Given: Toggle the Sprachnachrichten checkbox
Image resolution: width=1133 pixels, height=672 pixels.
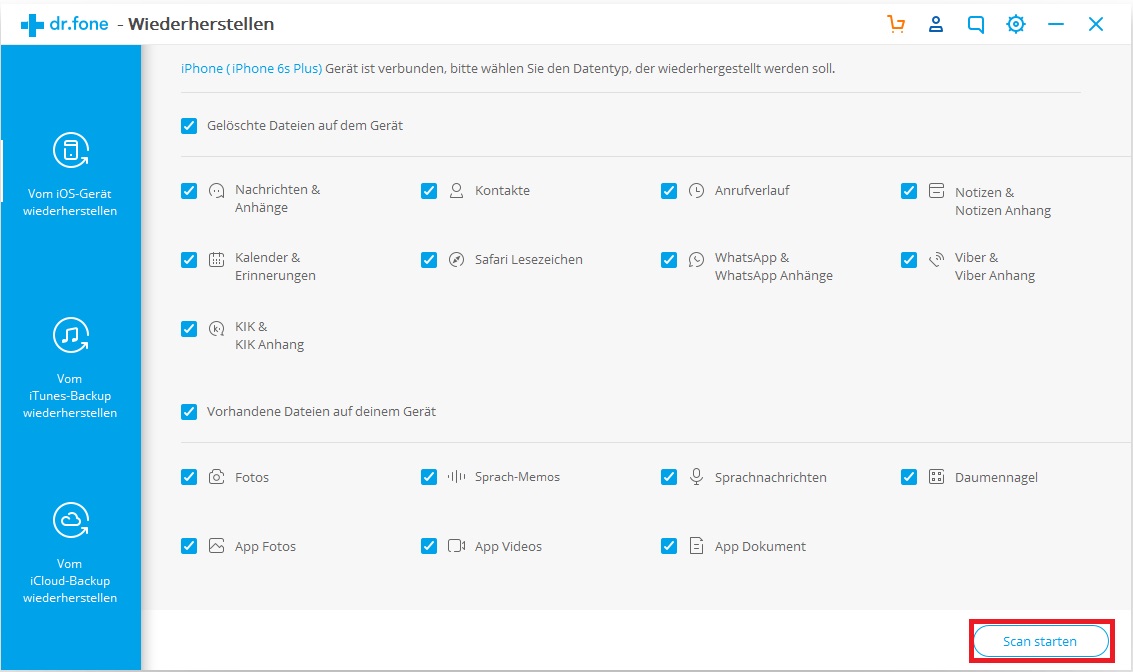Looking at the screenshot, I should [668, 477].
